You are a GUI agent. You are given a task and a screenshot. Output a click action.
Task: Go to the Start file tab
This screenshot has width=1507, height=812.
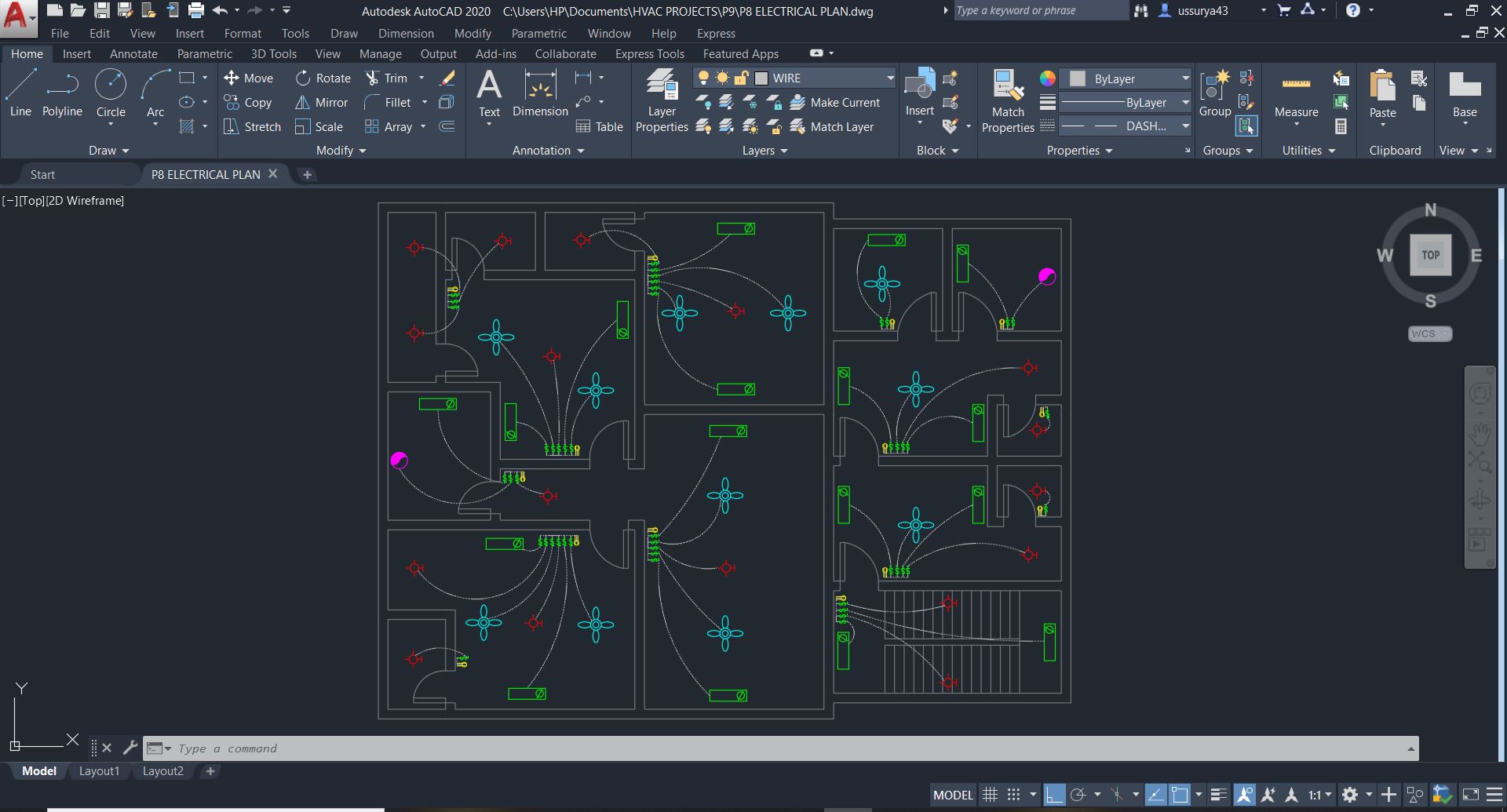point(42,175)
